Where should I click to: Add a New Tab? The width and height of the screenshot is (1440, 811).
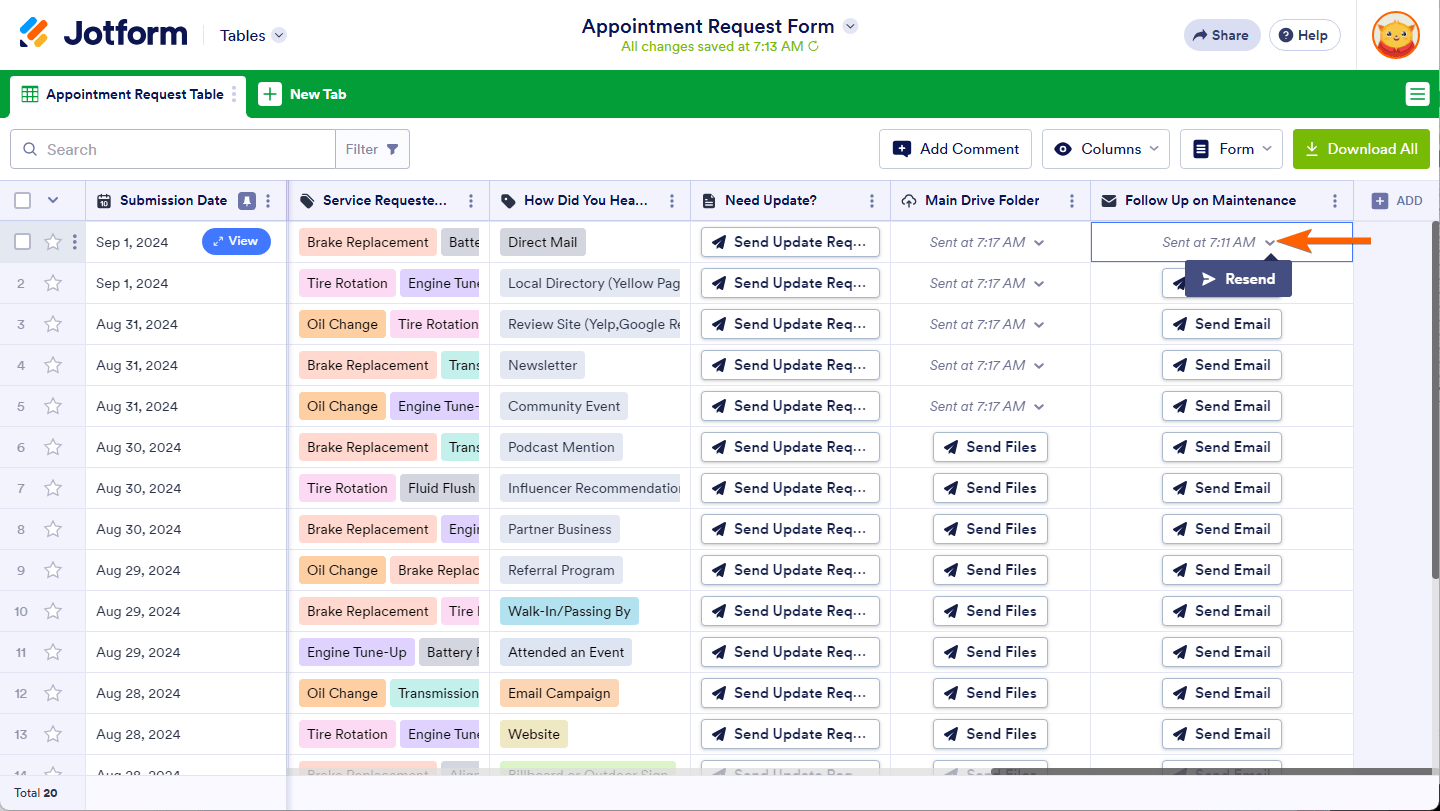point(303,94)
